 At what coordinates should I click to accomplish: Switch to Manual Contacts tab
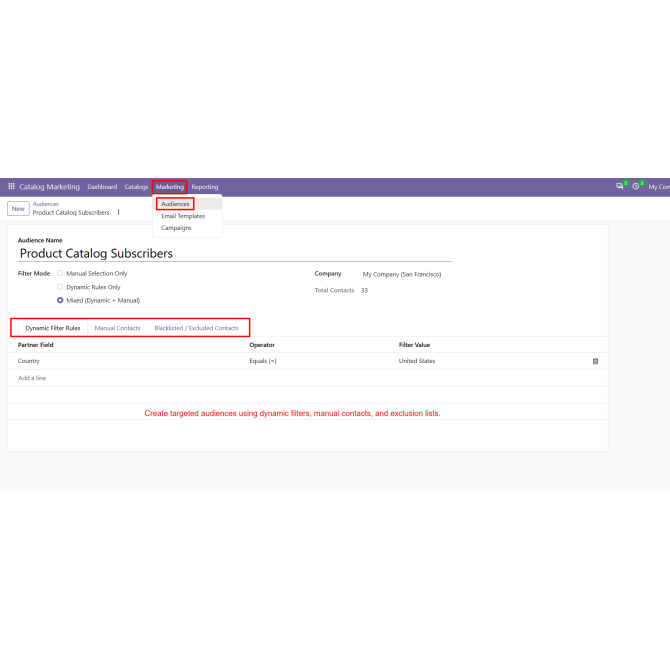click(117, 328)
